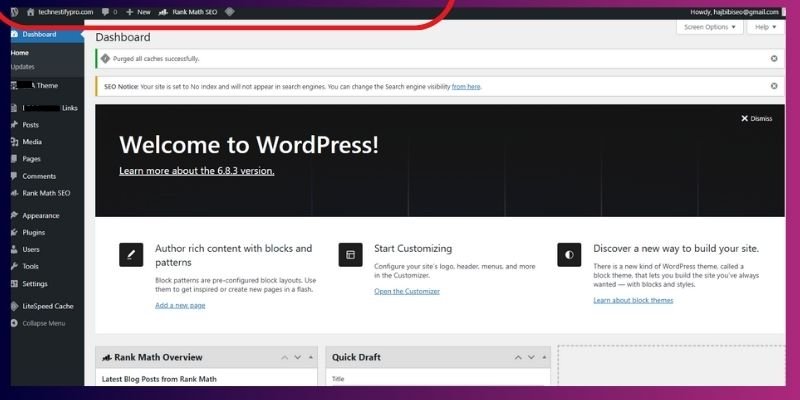The width and height of the screenshot is (800, 400).
Task: Click 'Latest Blog Posts from Rank Math' text
Action: click(159, 379)
